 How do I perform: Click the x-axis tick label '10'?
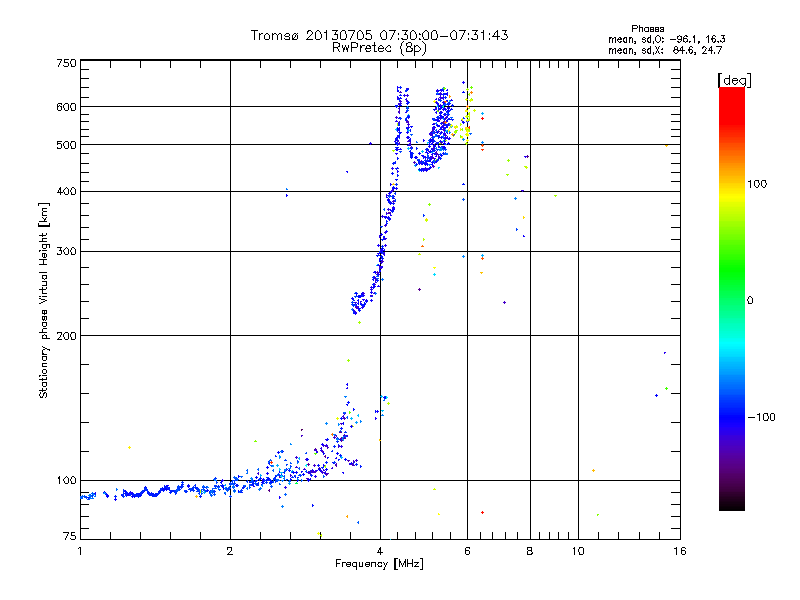[578, 551]
